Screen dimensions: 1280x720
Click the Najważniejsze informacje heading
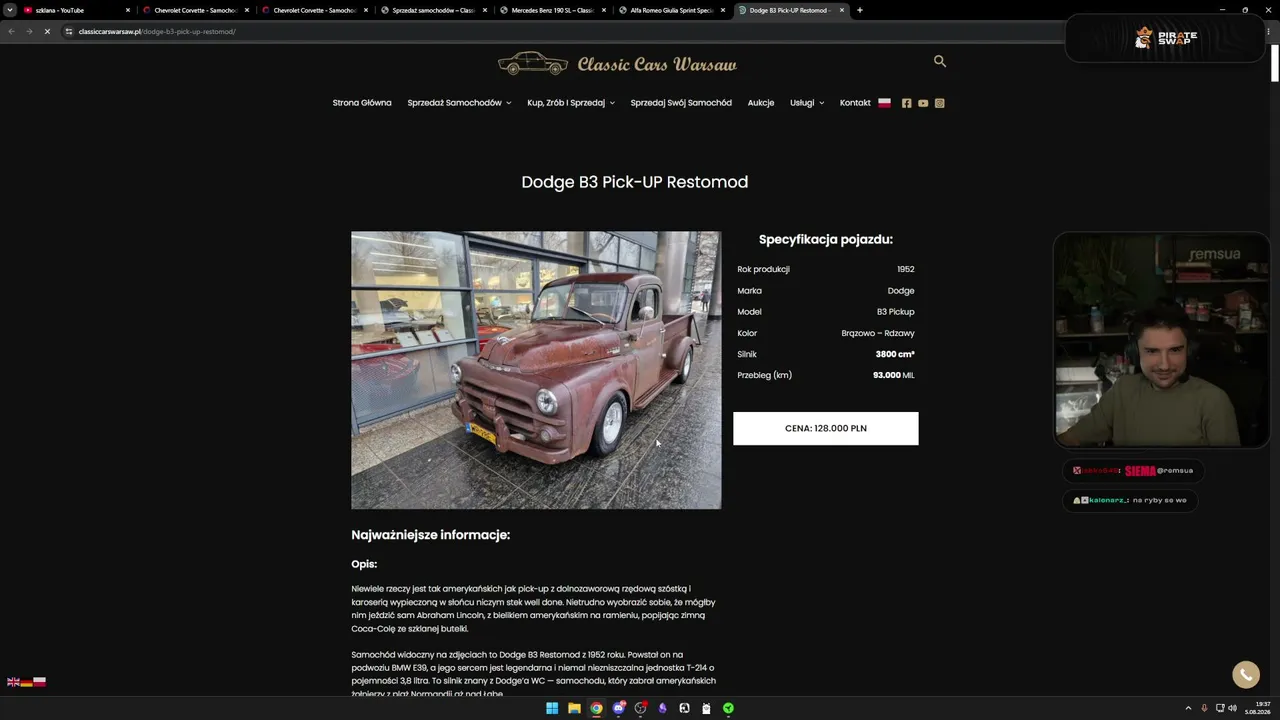(431, 535)
